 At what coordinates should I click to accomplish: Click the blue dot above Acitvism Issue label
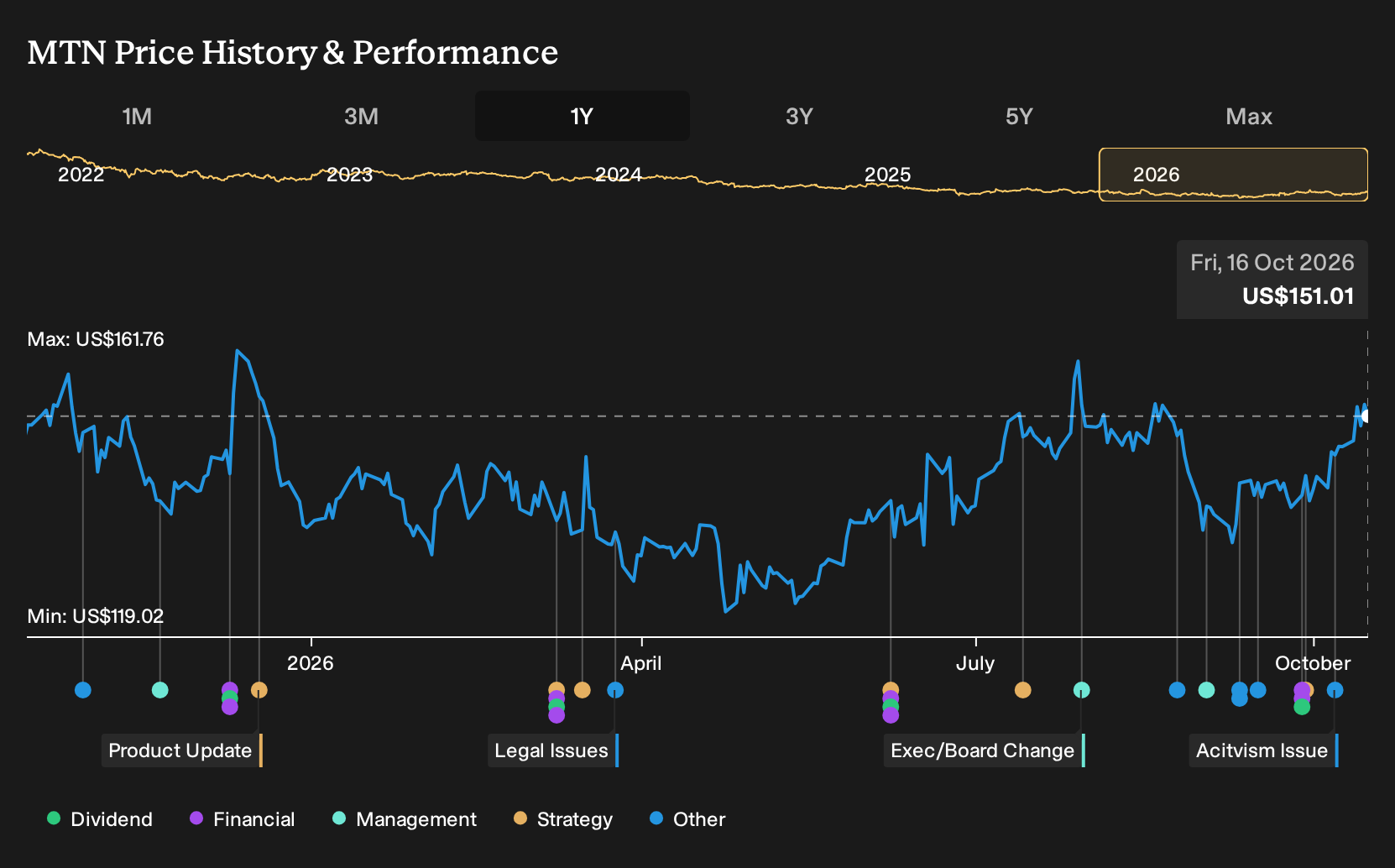1335,690
